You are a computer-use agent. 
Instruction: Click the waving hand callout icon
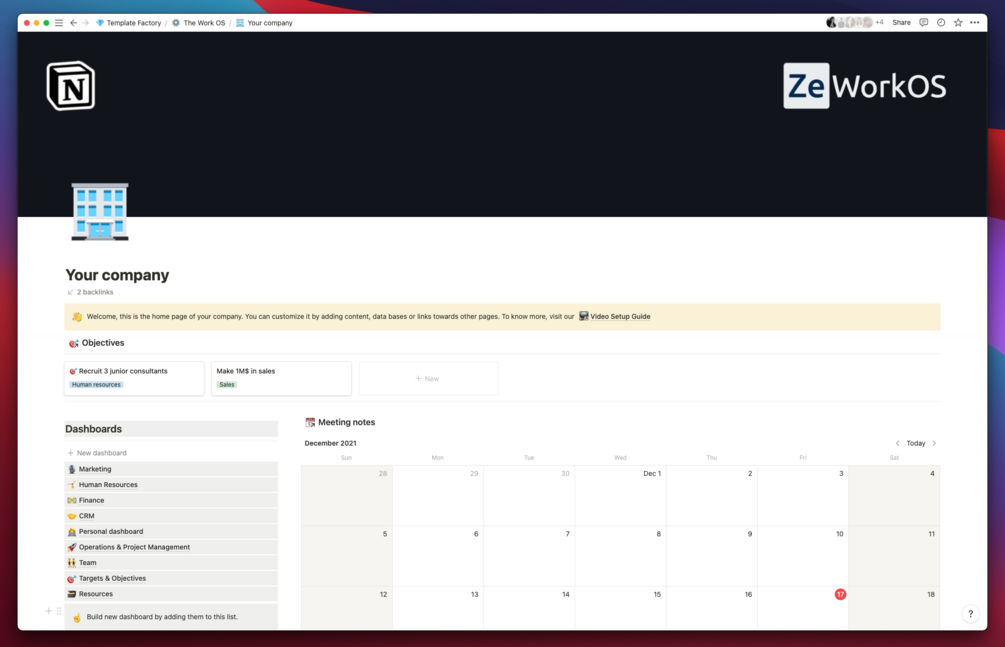tap(77, 317)
